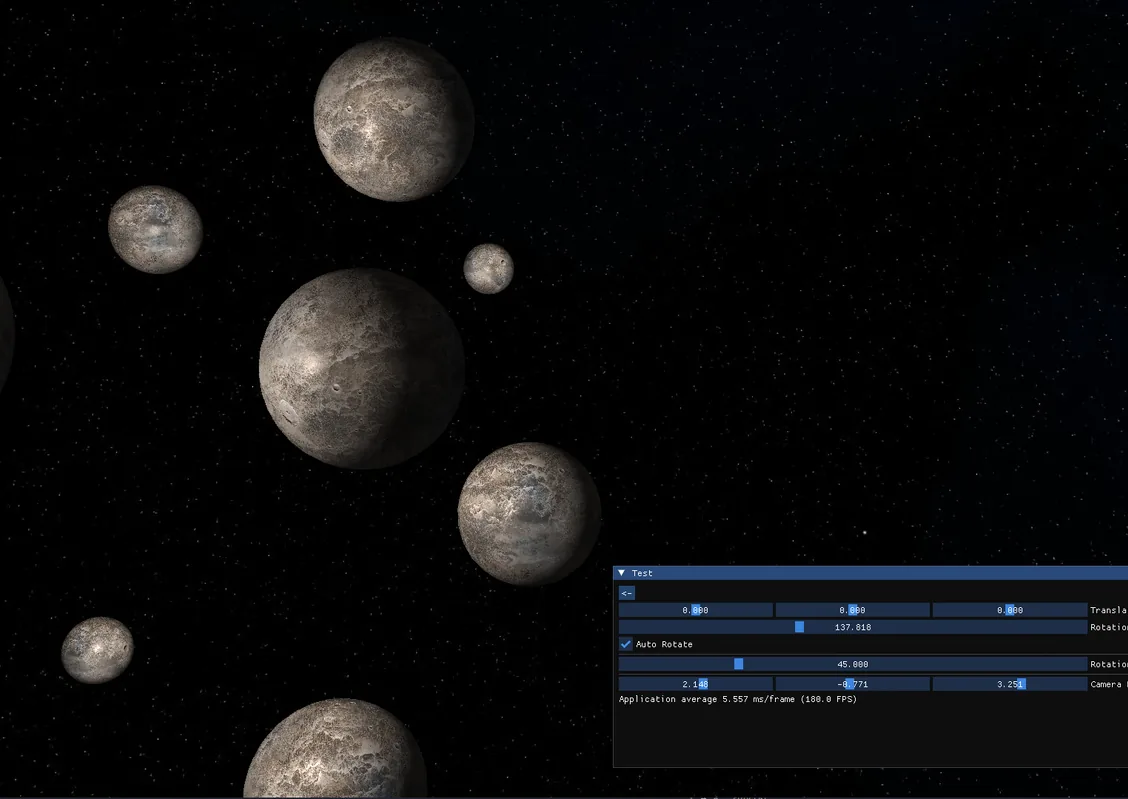The width and height of the screenshot is (1128, 799).
Task: Click the "<-" back button
Action: coord(627,593)
